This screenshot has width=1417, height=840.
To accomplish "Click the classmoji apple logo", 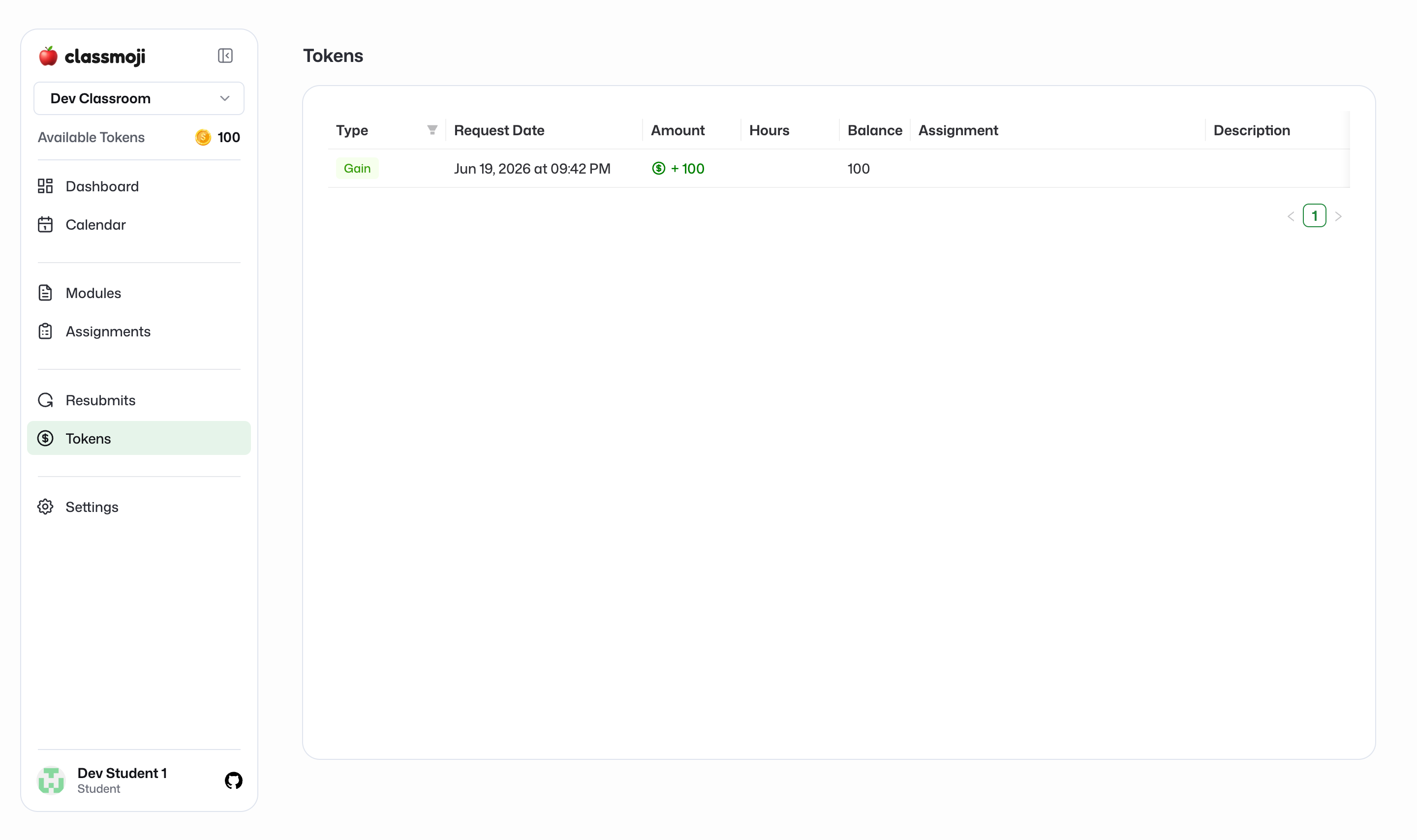I will (x=48, y=56).
